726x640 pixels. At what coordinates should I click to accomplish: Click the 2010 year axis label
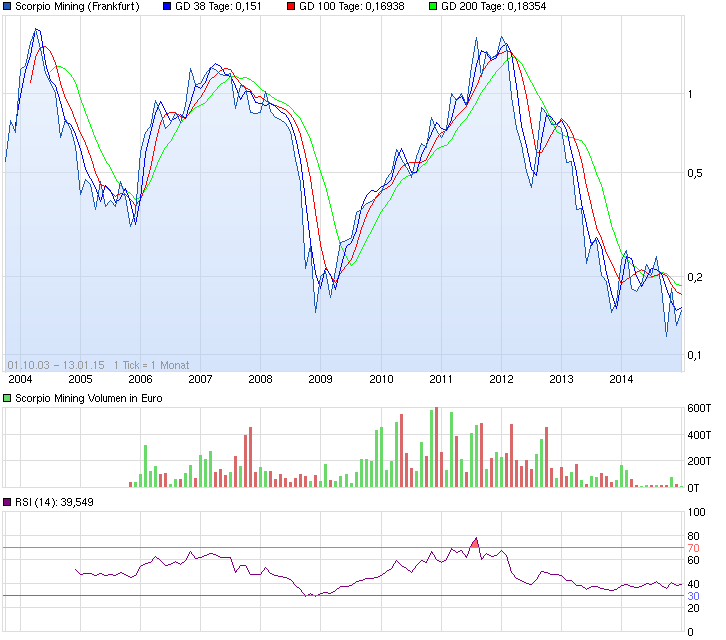(381, 379)
